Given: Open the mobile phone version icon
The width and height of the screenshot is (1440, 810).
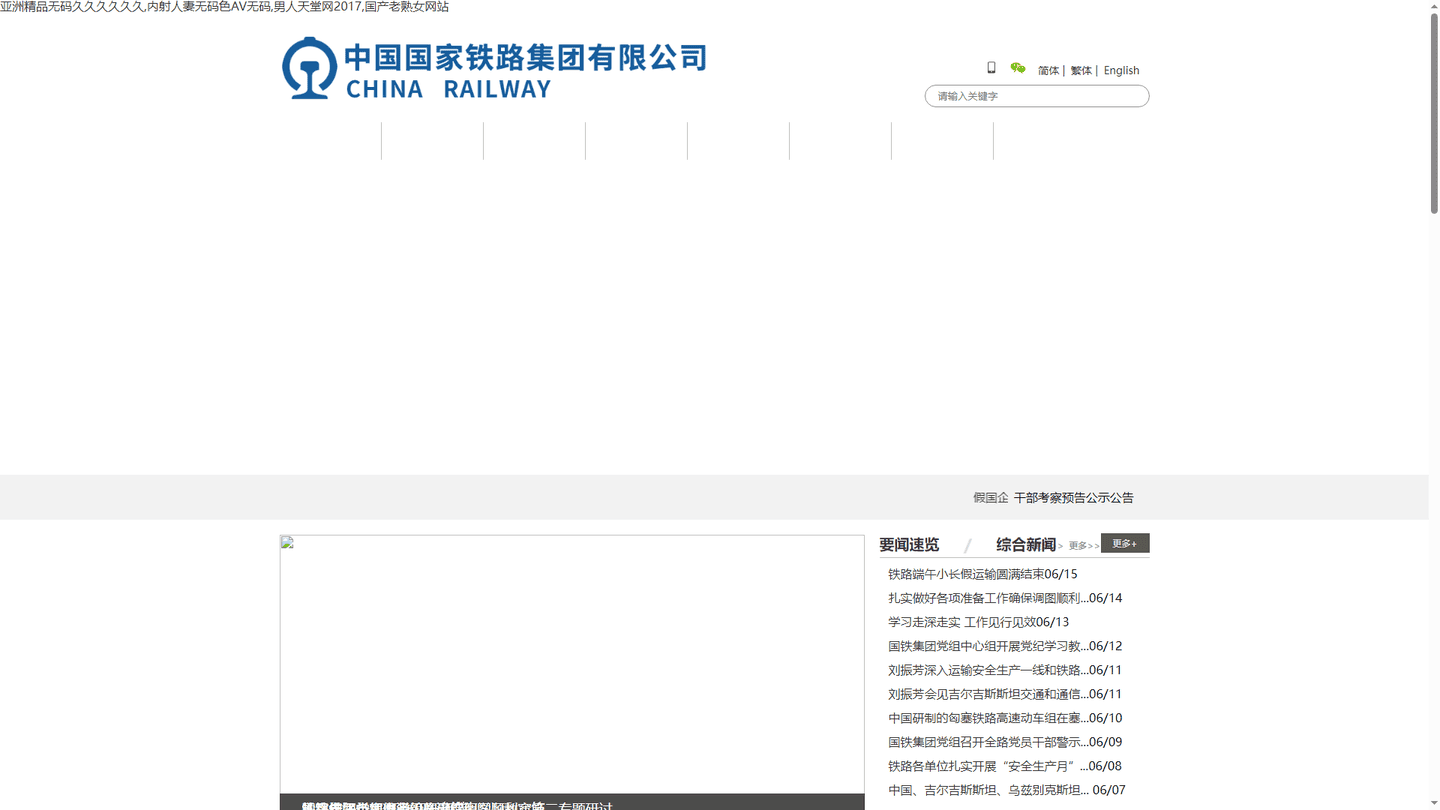Looking at the screenshot, I should click(991, 68).
